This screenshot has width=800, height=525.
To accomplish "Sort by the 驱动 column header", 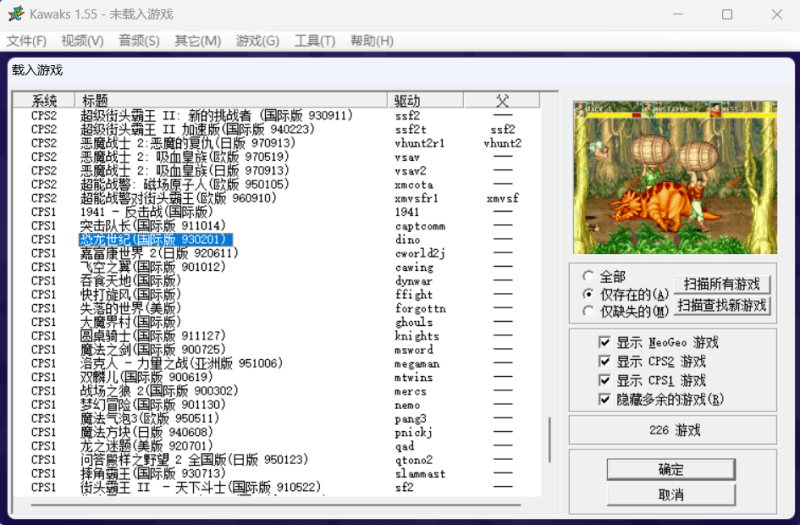I will [x=426, y=101].
